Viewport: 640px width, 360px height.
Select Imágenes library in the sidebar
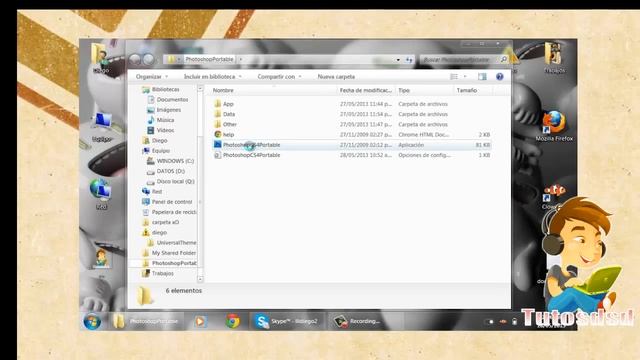(164, 110)
